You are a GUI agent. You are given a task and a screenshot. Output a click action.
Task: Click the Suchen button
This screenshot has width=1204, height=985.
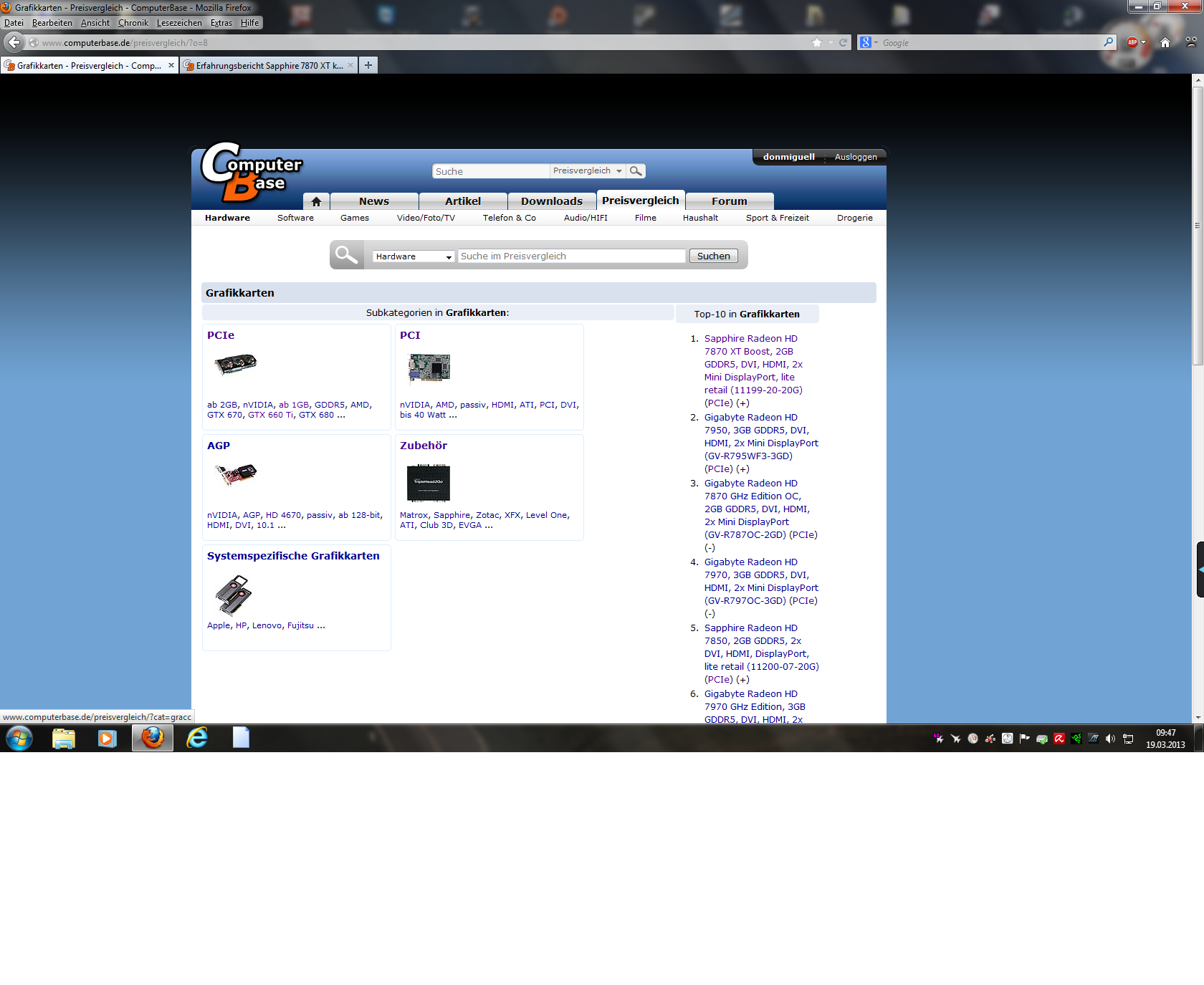coord(714,256)
